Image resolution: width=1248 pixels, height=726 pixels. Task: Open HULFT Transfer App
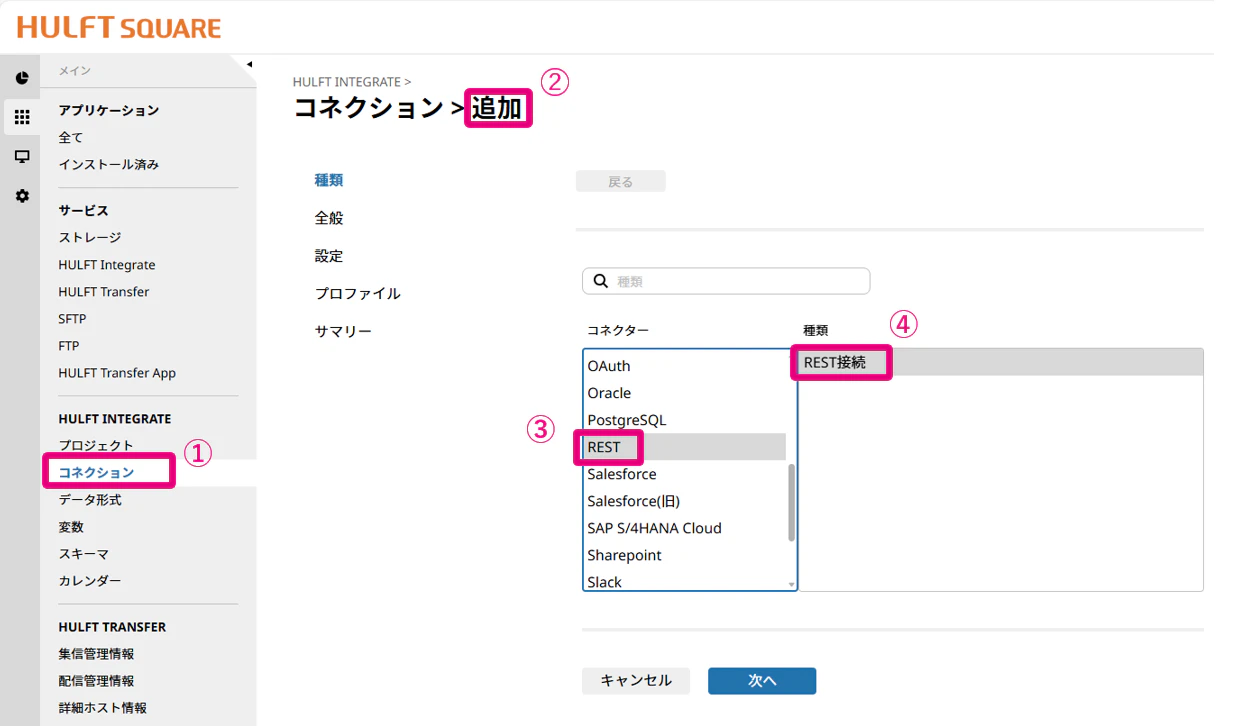[117, 373]
